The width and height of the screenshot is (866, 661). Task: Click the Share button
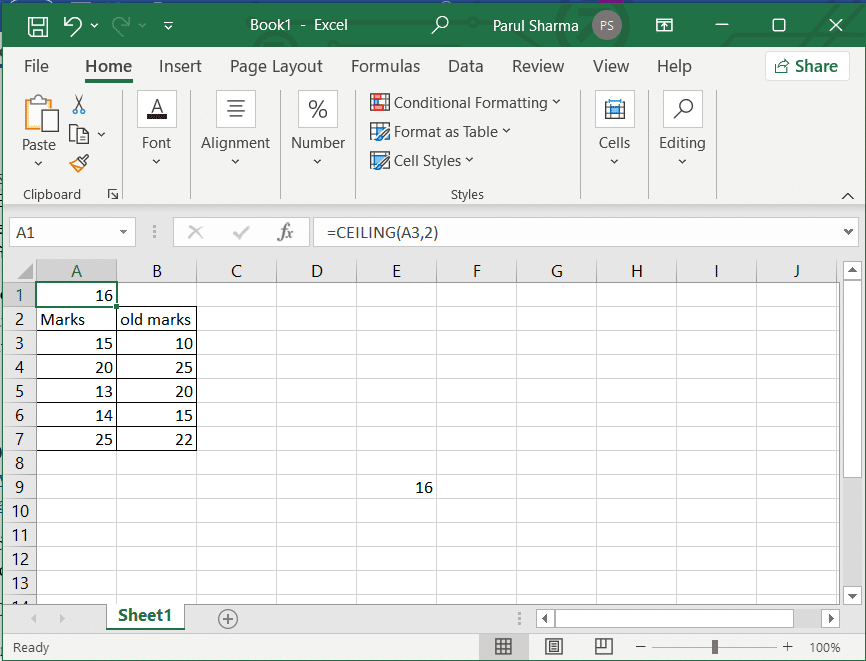807,66
